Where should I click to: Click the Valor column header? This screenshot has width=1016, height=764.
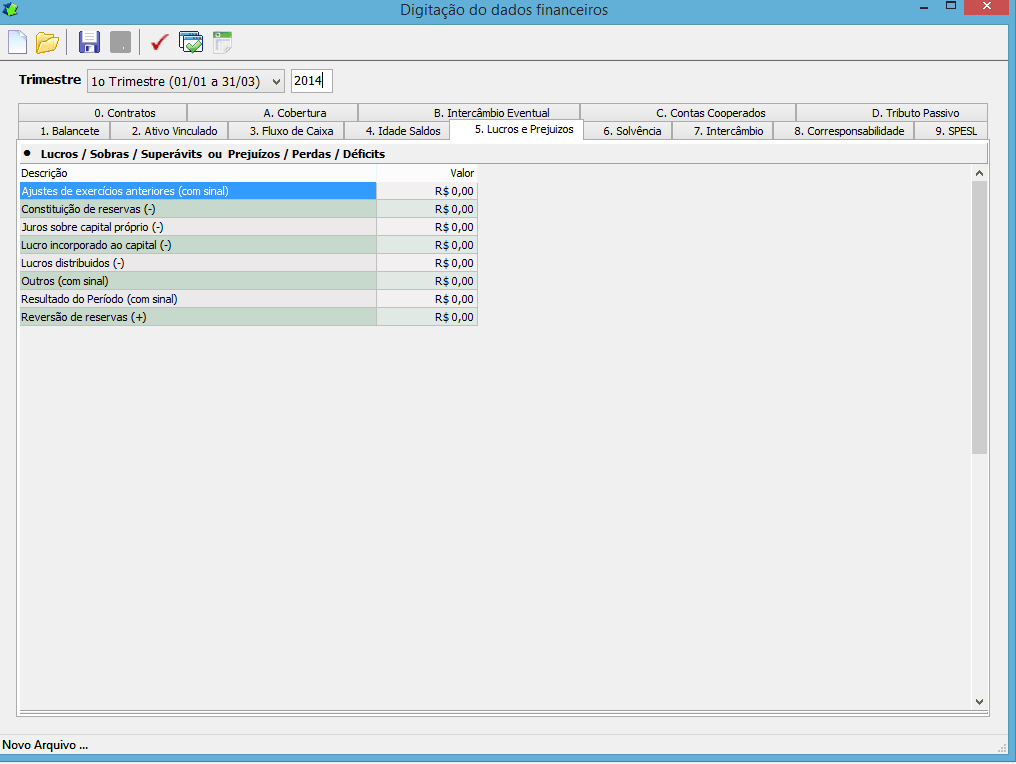click(427, 173)
